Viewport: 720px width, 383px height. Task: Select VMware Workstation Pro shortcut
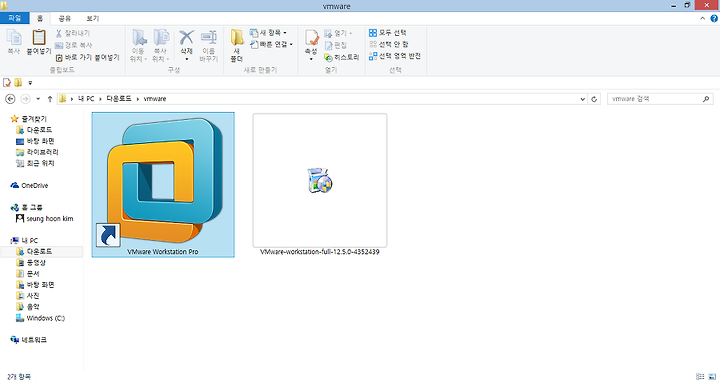click(163, 185)
